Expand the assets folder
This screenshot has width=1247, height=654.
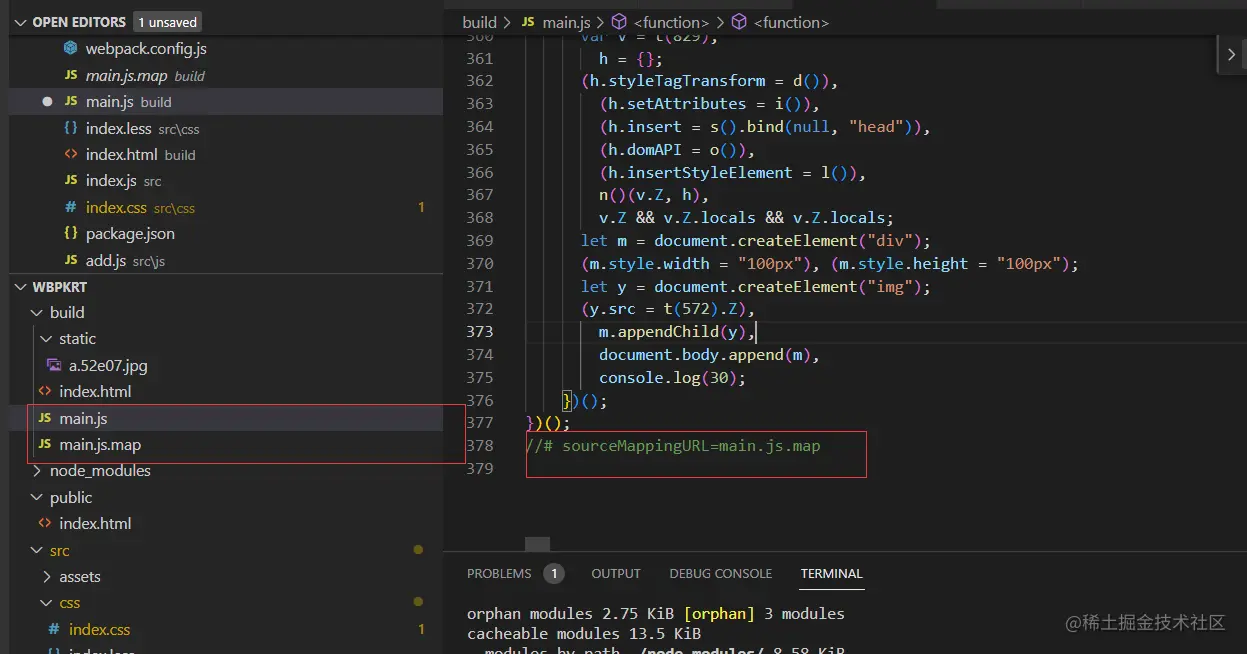(46, 577)
